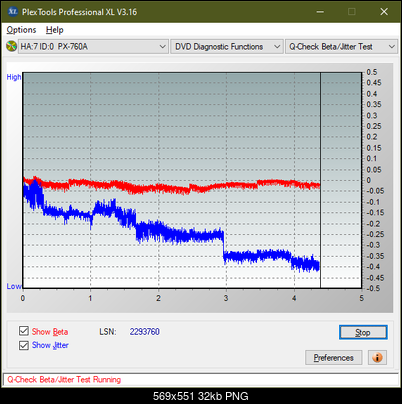Click the LSN label
The height and width of the screenshot is (404, 402).
(x=108, y=332)
